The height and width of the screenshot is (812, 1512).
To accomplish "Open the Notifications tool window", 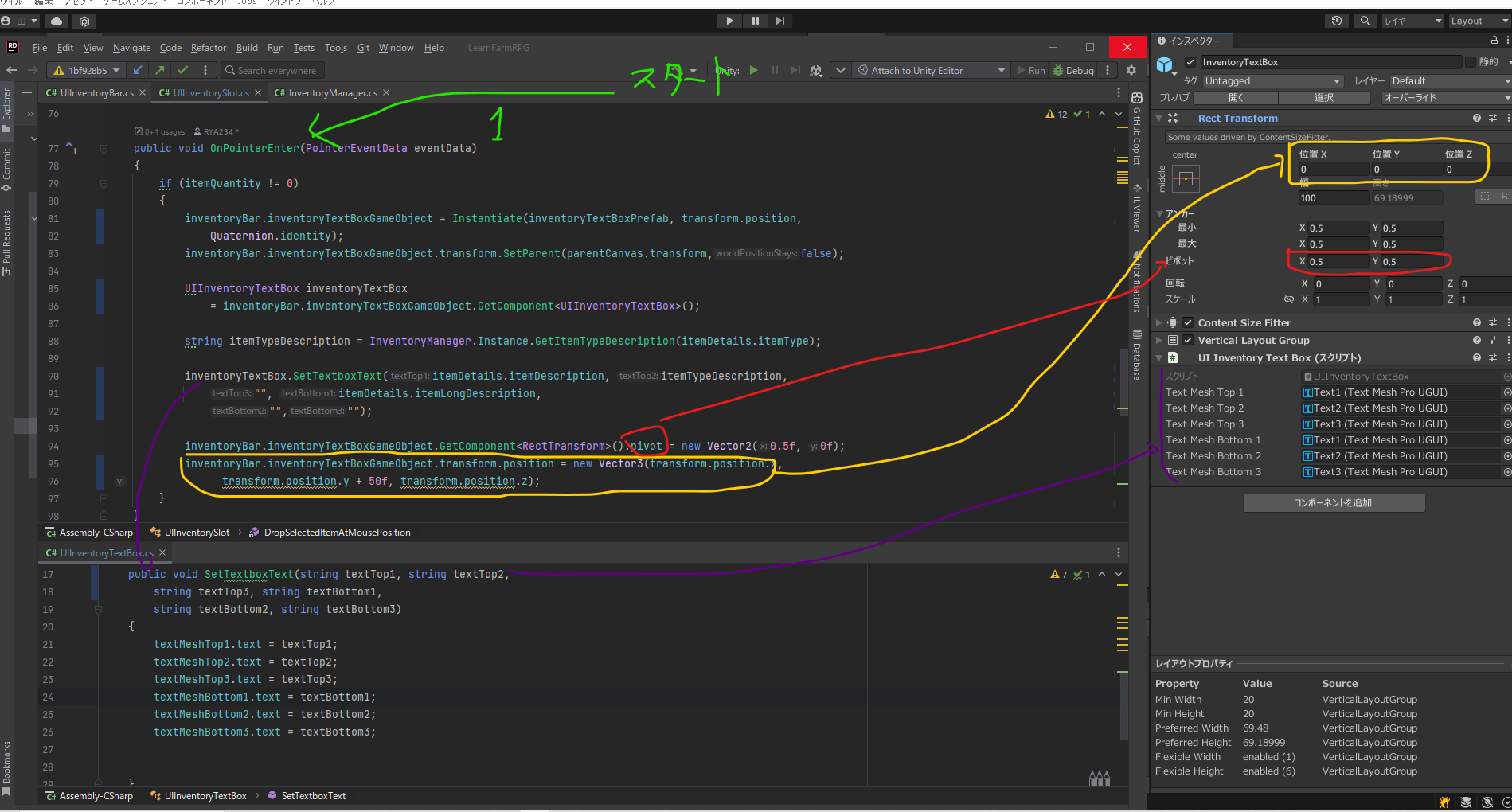I will click(1137, 282).
